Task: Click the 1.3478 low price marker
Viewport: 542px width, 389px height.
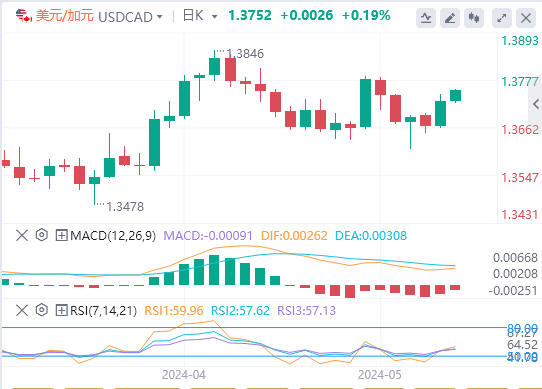Action: [125, 207]
